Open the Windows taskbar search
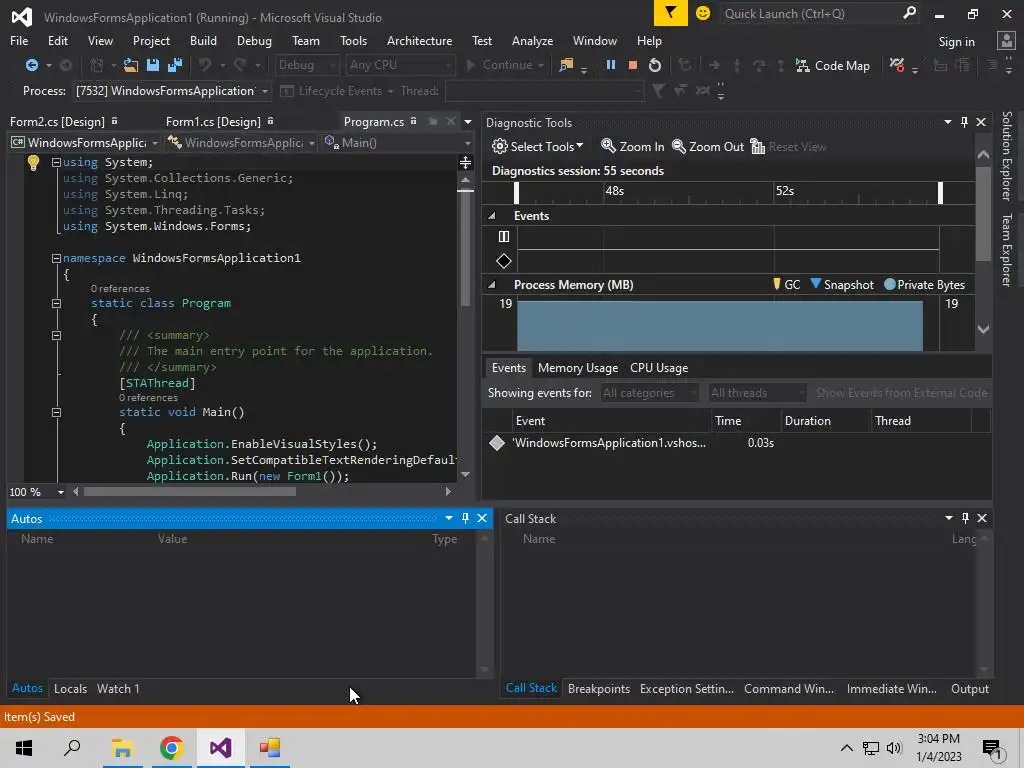Screen dimensions: 1024x768 pos(72,748)
